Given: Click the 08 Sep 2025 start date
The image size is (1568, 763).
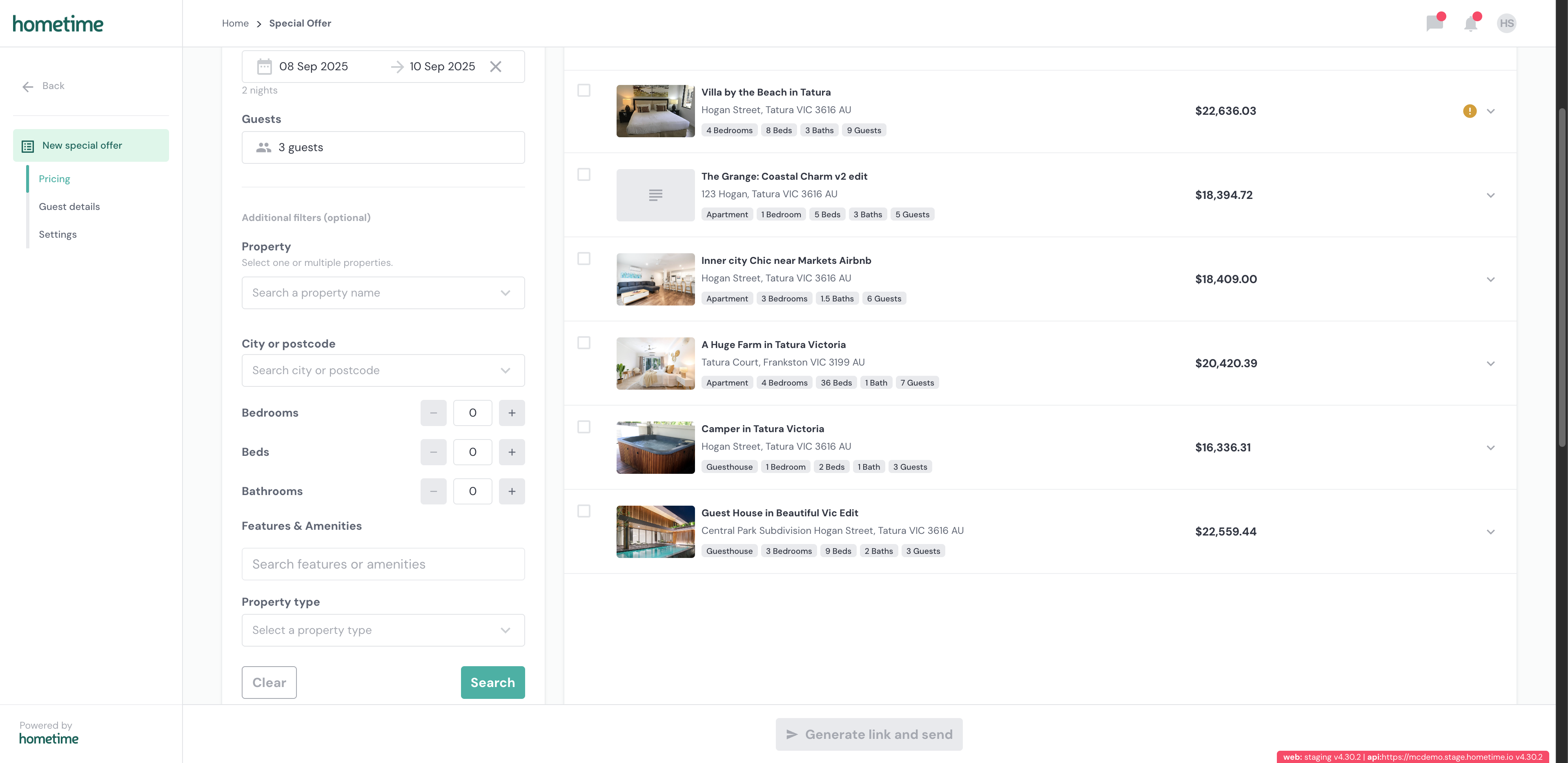Looking at the screenshot, I should pos(314,66).
